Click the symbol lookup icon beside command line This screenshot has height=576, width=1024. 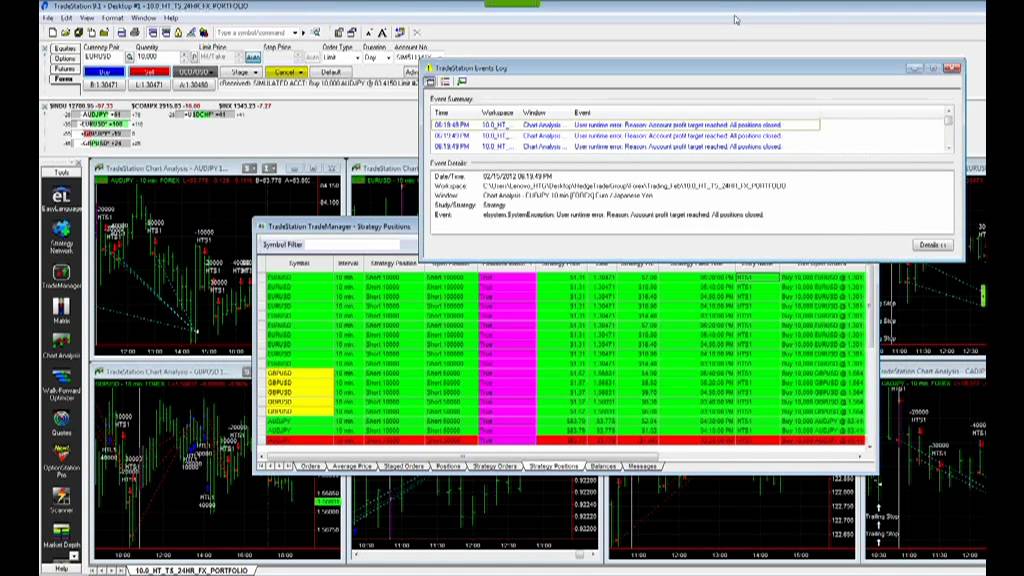coord(316,33)
